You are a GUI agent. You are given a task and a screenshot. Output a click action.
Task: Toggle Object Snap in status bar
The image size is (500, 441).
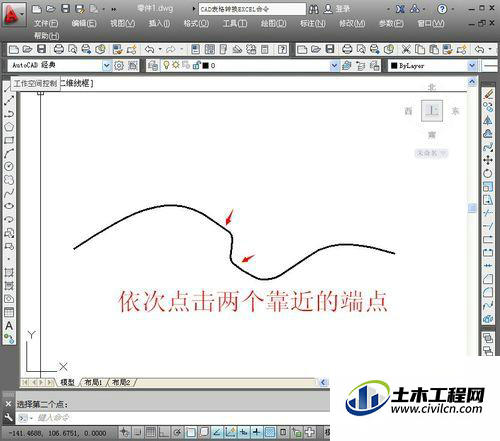point(190,432)
